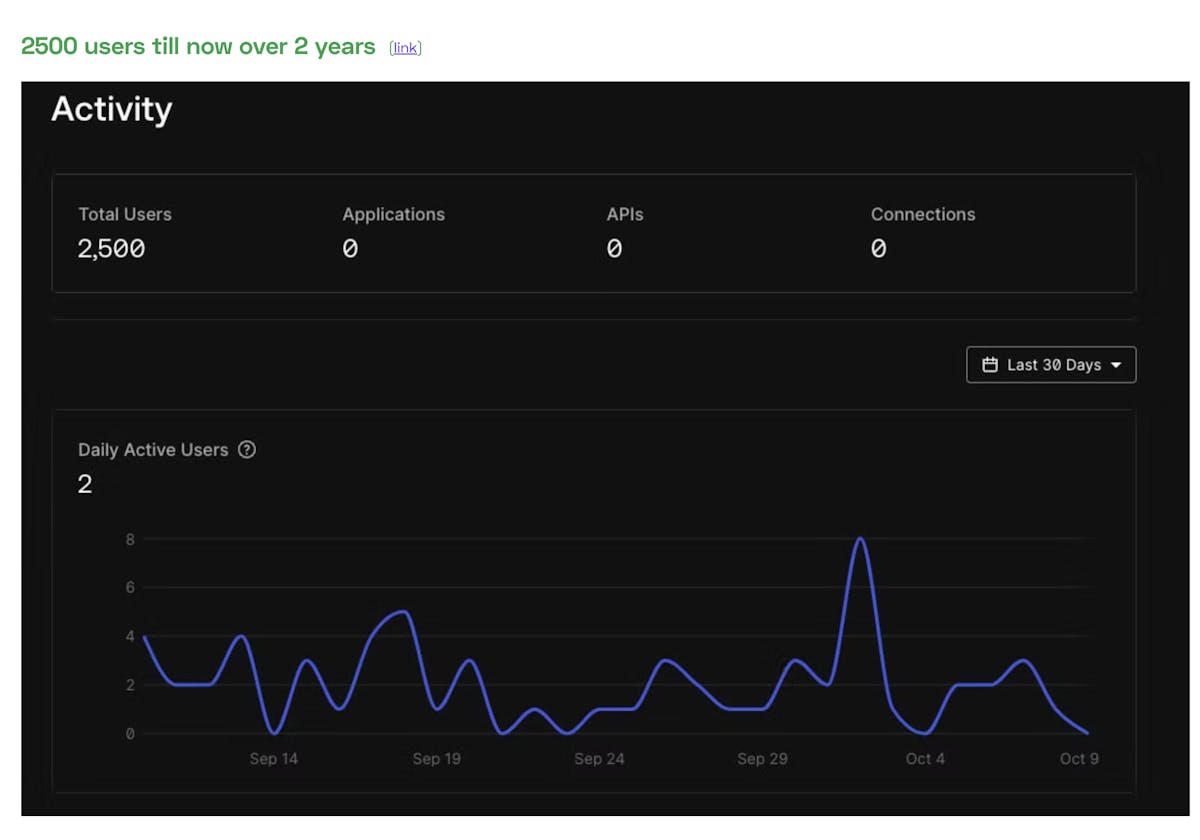Select the Sep 24 x-axis date label

(x=599, y=759)
